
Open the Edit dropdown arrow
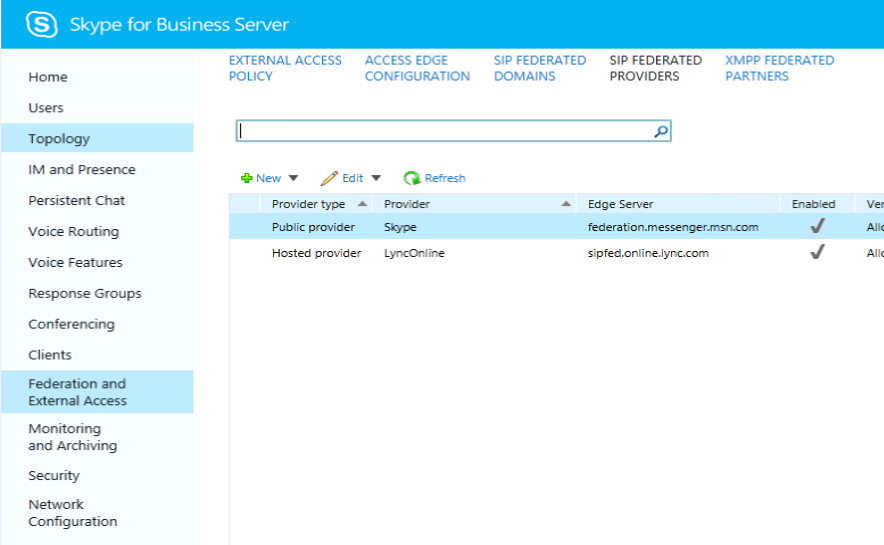pos(376,178)
